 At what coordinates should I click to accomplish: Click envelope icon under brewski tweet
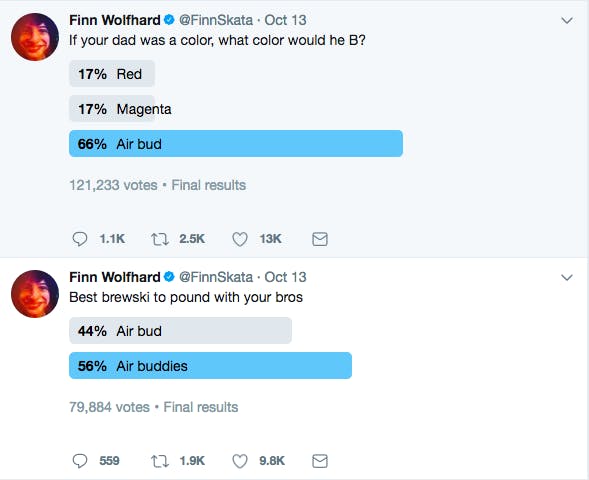(320, 461)
